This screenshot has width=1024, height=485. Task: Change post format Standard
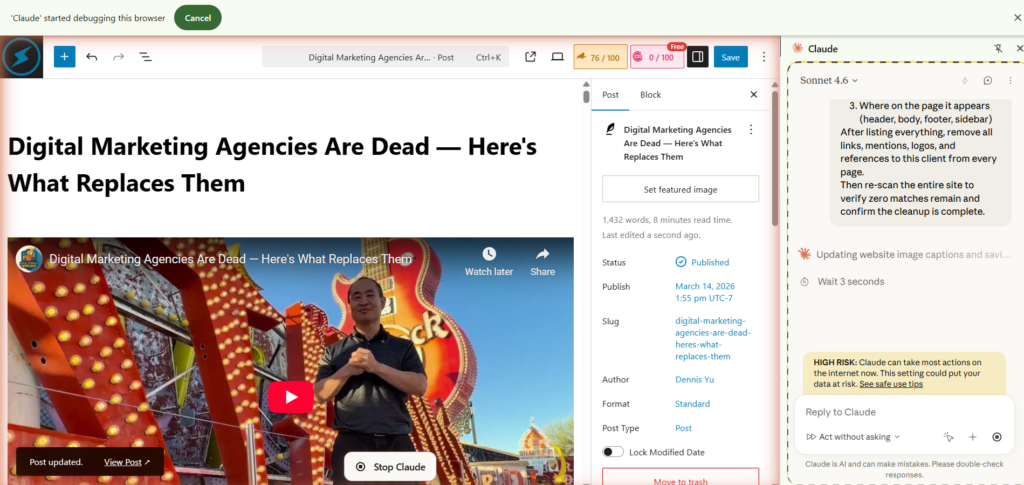coord(692,404)
